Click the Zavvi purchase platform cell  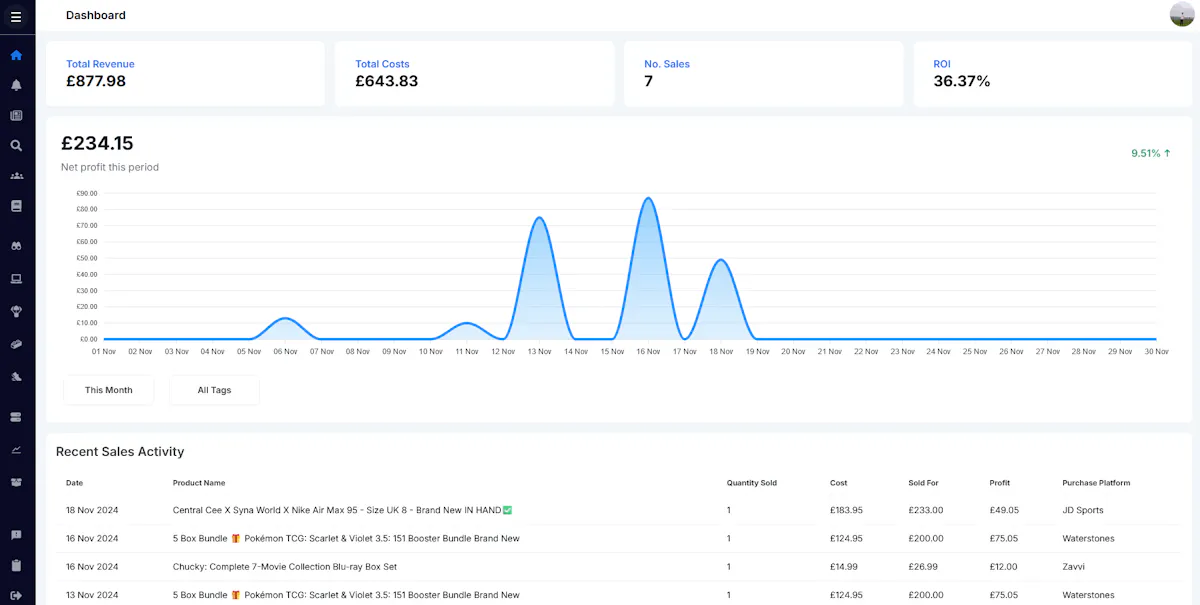point(1074,567)
